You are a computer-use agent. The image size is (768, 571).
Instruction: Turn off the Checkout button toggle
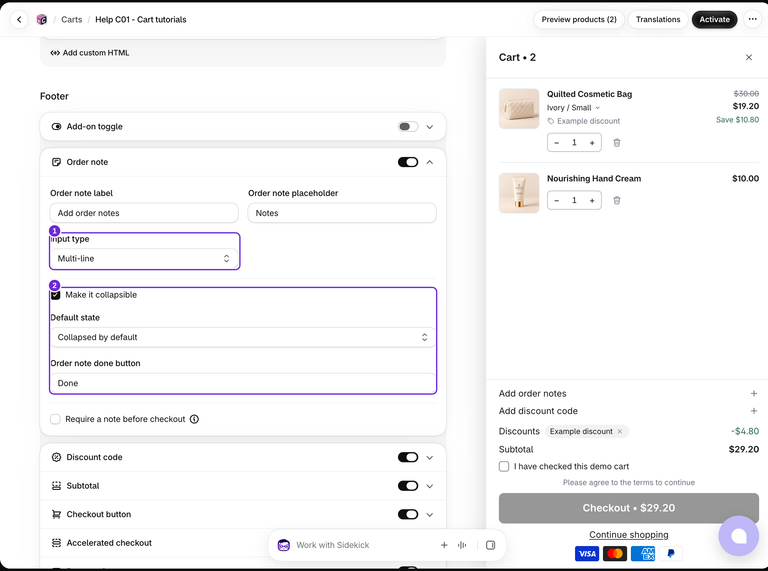[408, 514]
